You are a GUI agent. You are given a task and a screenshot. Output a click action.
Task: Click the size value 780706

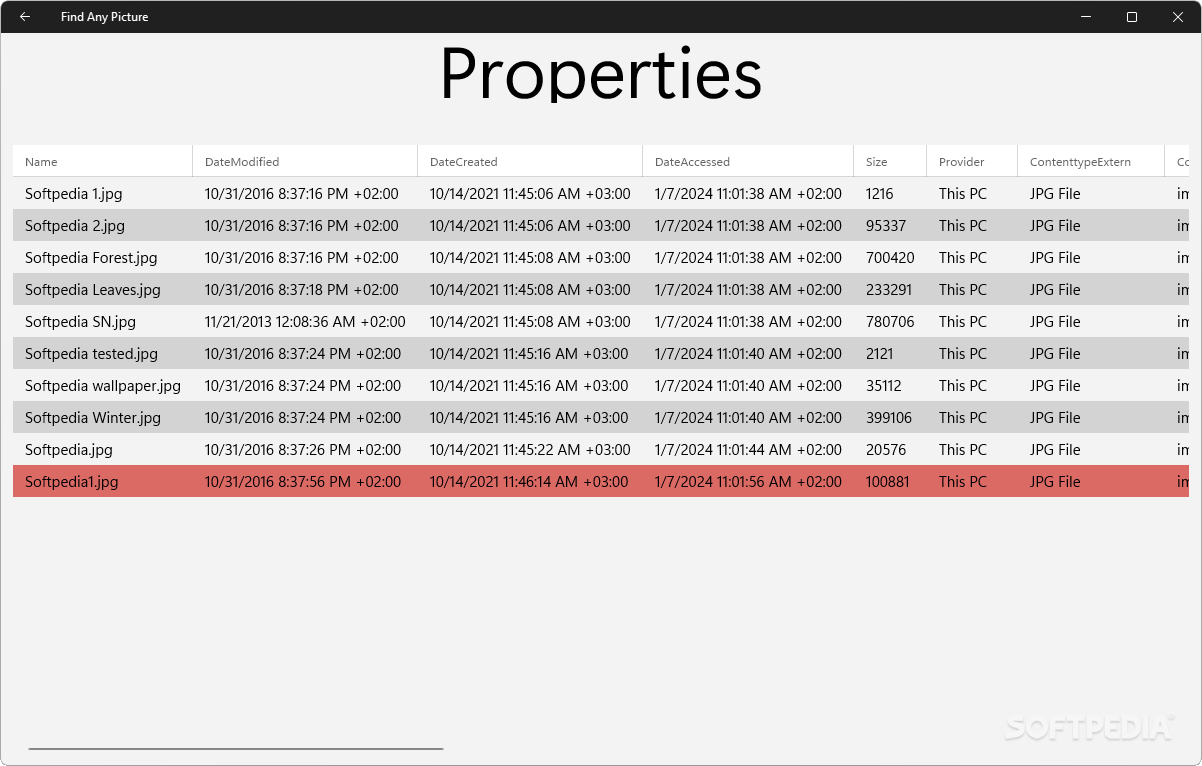[x=890, y=322]
